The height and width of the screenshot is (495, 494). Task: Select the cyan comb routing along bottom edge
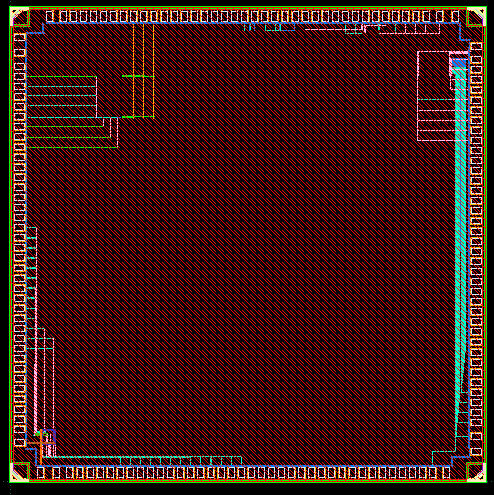pos(143,461)
